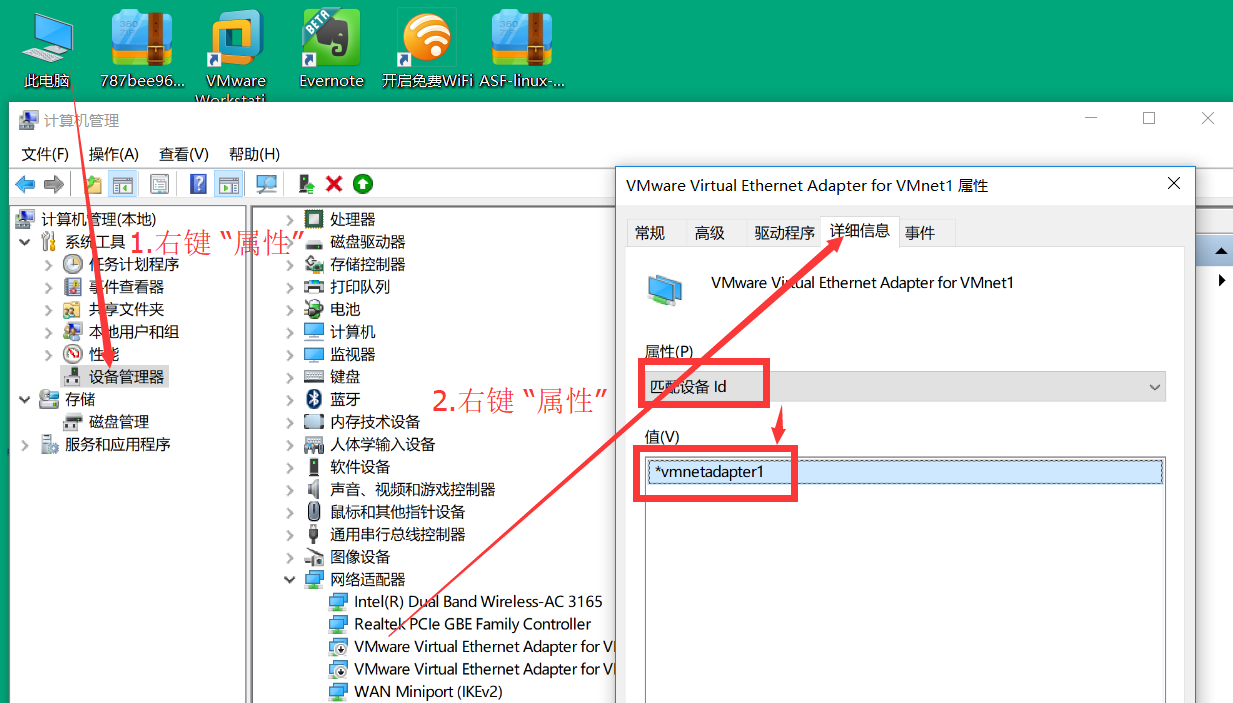The image size is (1233, 703).
Task: Expand the 事件查看器 tree node
Action: 49,287
